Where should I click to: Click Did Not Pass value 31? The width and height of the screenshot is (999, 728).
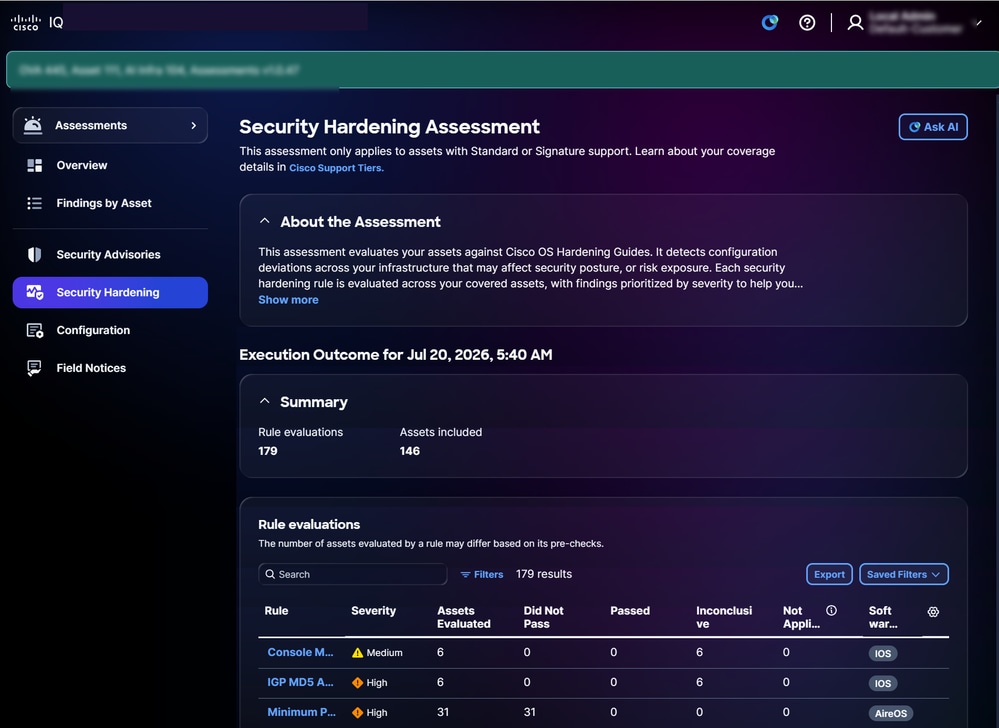529,712
